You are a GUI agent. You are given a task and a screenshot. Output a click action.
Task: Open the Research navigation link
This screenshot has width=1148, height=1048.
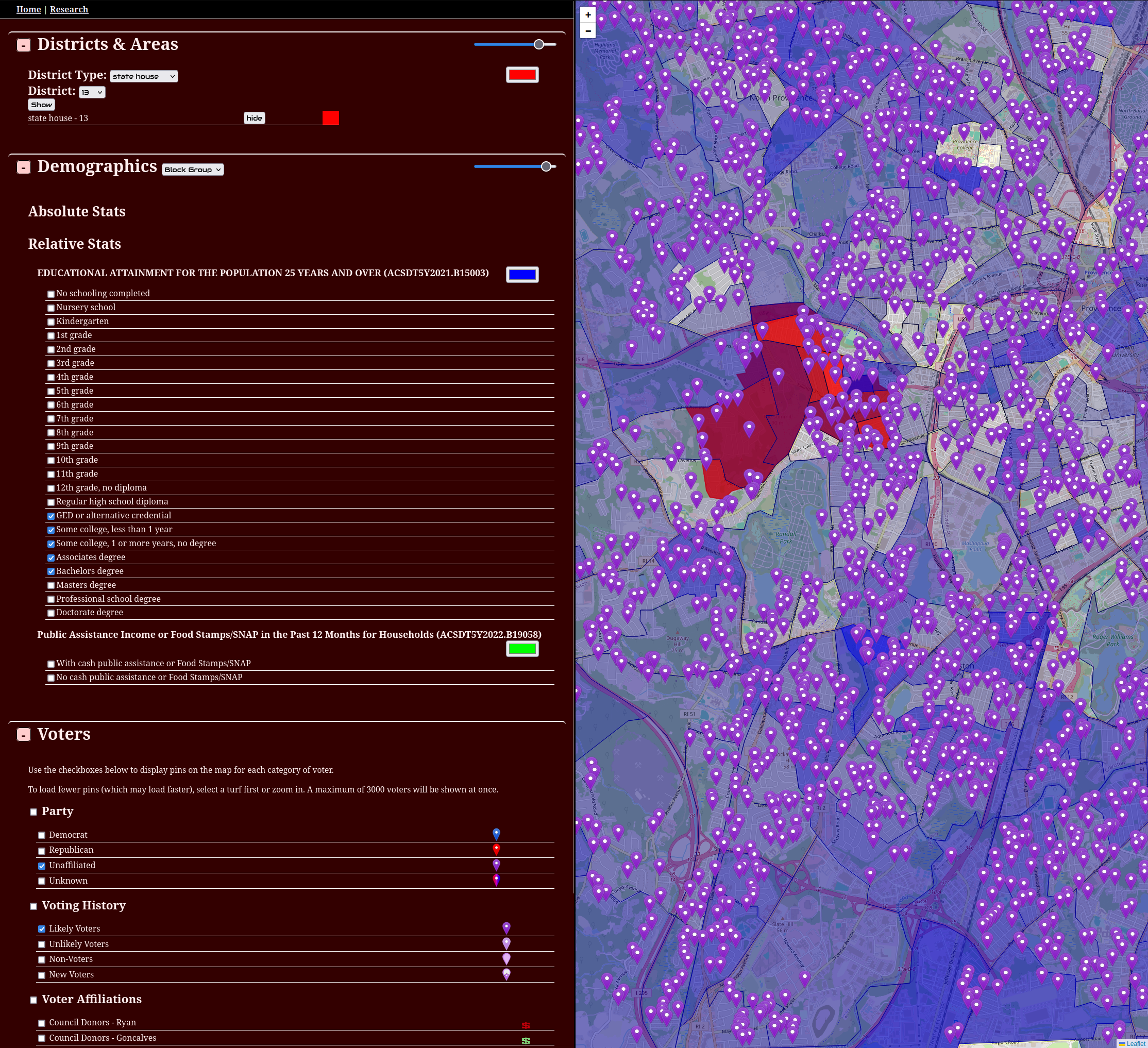point(69,9)
